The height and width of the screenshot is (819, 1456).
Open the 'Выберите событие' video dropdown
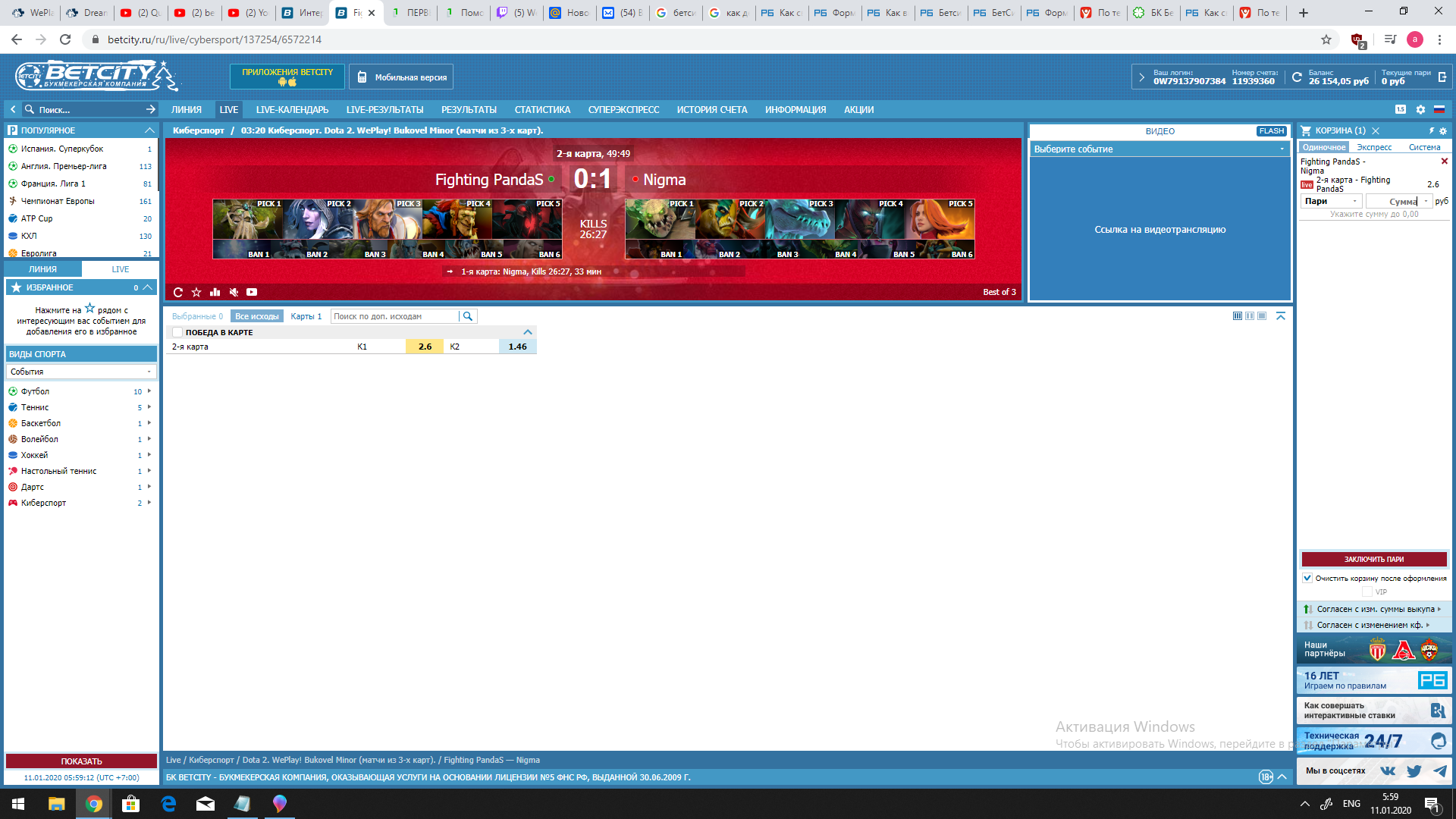(x=1159, y=149)
